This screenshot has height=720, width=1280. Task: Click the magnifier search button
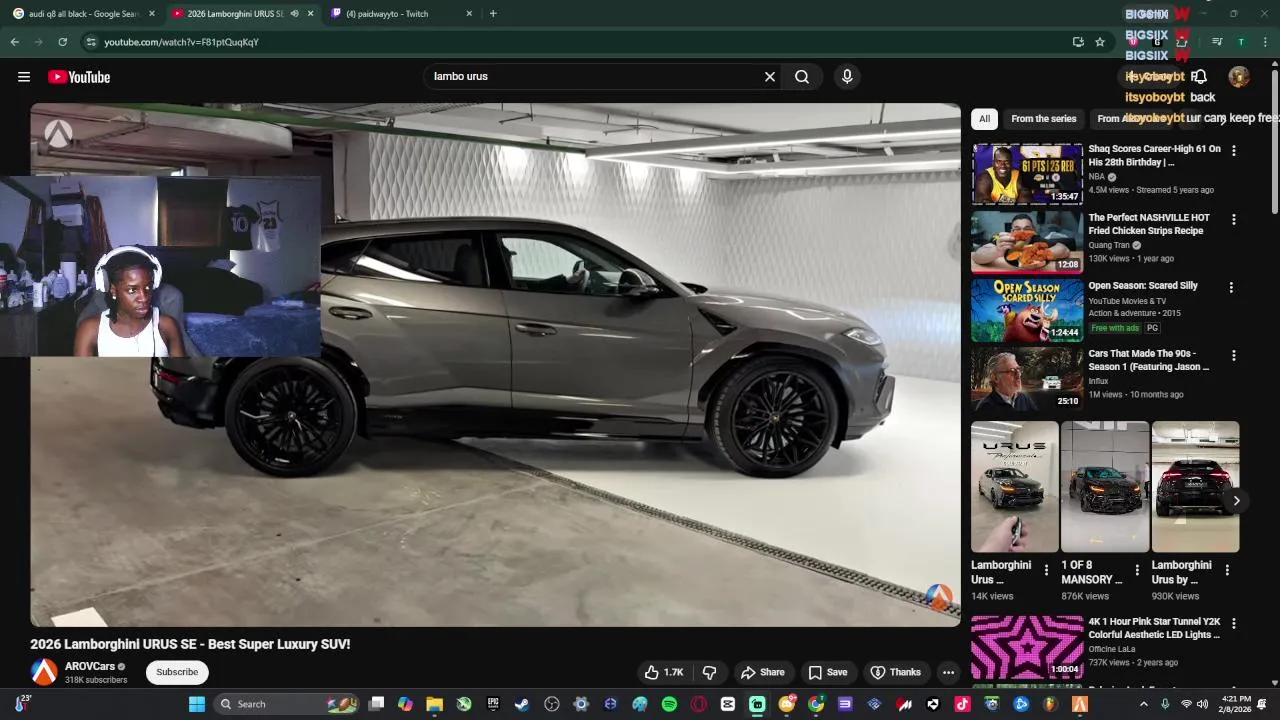coord(802,77)
